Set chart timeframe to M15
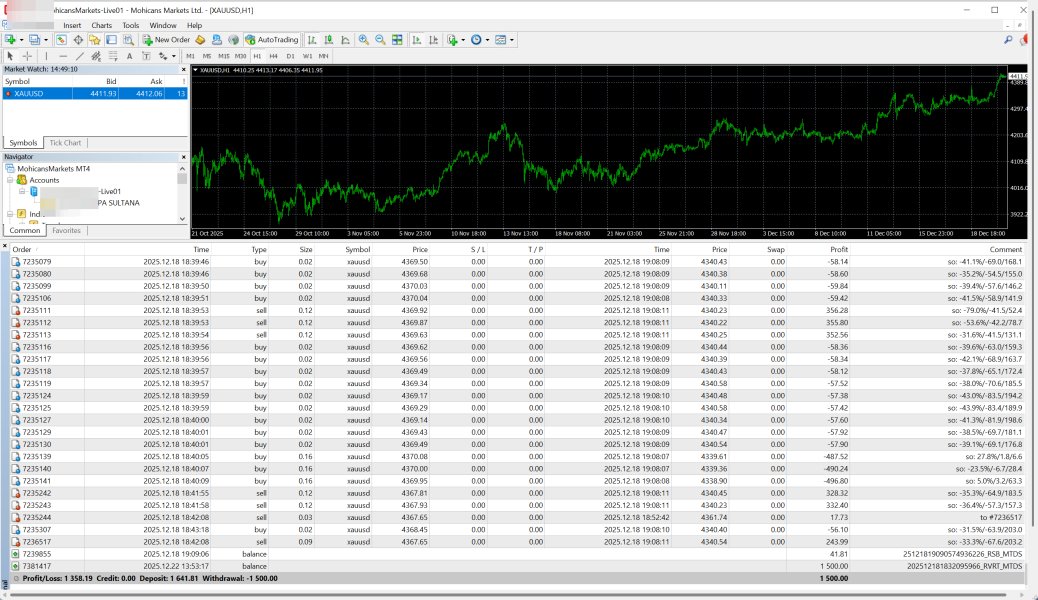Image resolution: width=1038 pixels, height=600 pixels. pyautogui.click(x=223, y=56)
